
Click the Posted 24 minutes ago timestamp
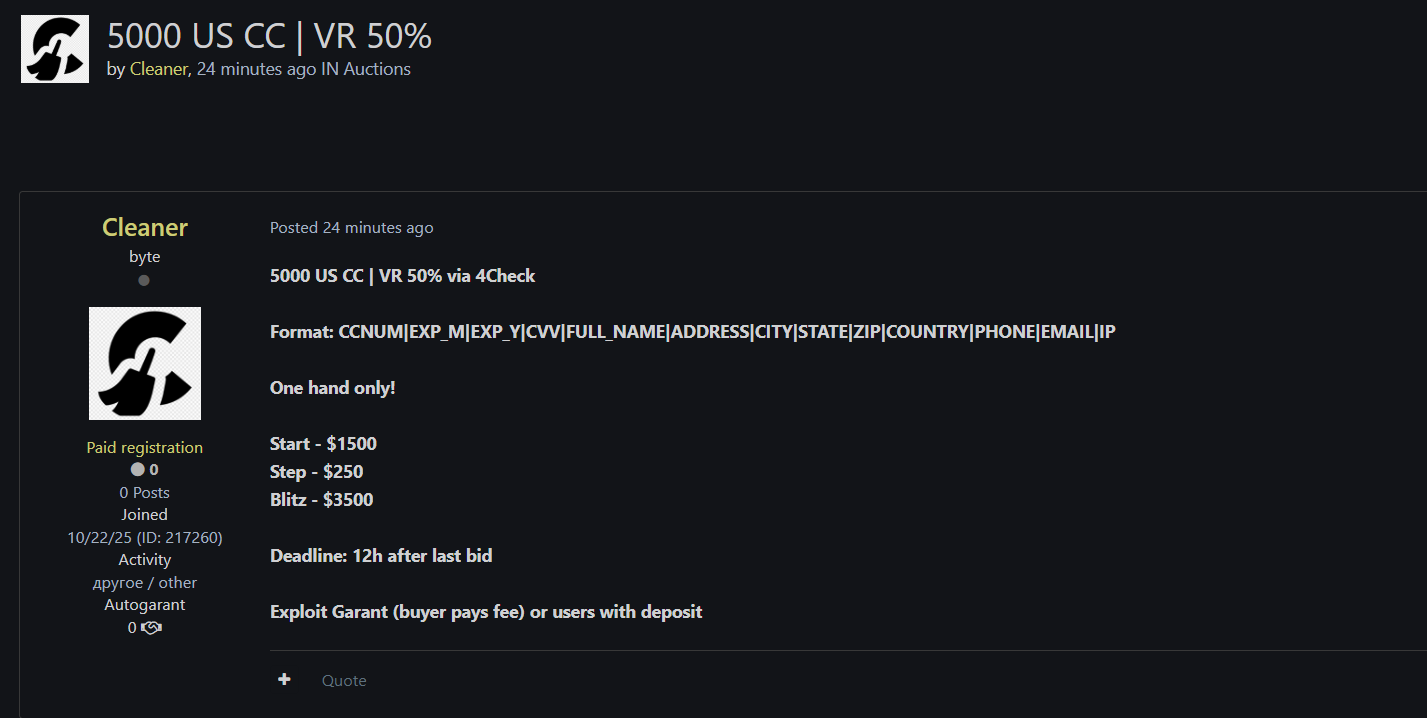[351, 228]
